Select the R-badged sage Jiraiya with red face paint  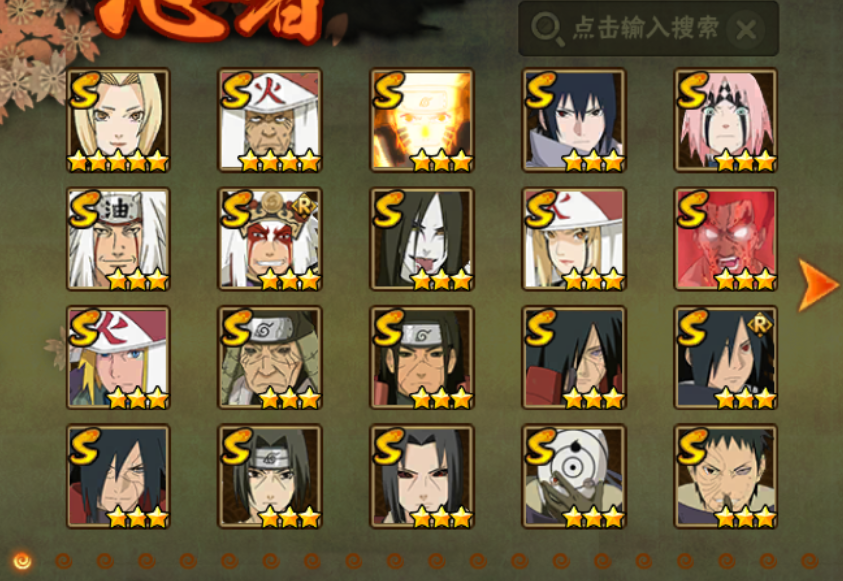pyautogui.click(x=270, y=239)
